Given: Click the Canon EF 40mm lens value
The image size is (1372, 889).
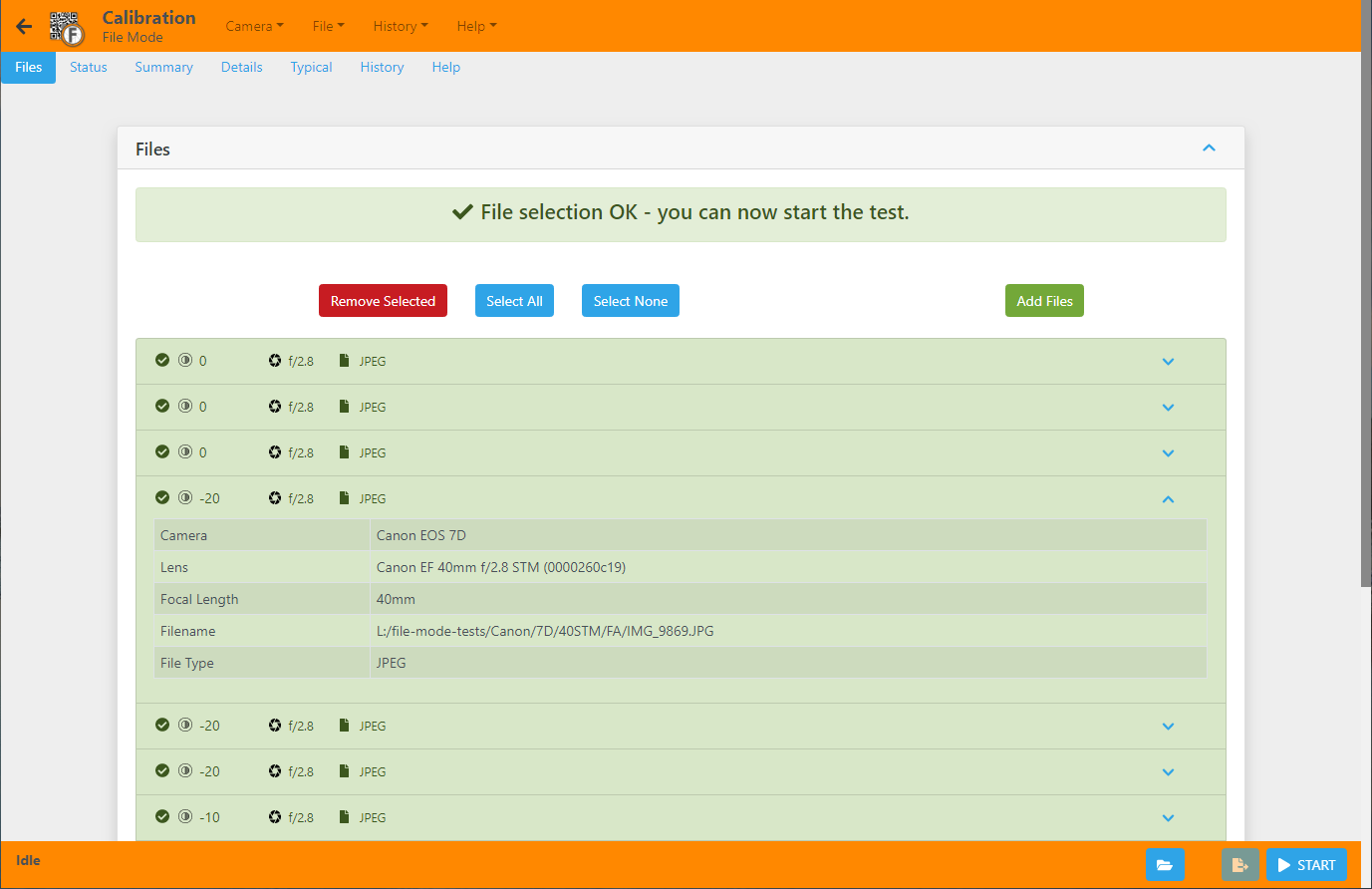Looking at the screenshot, I should click(501, 567).
